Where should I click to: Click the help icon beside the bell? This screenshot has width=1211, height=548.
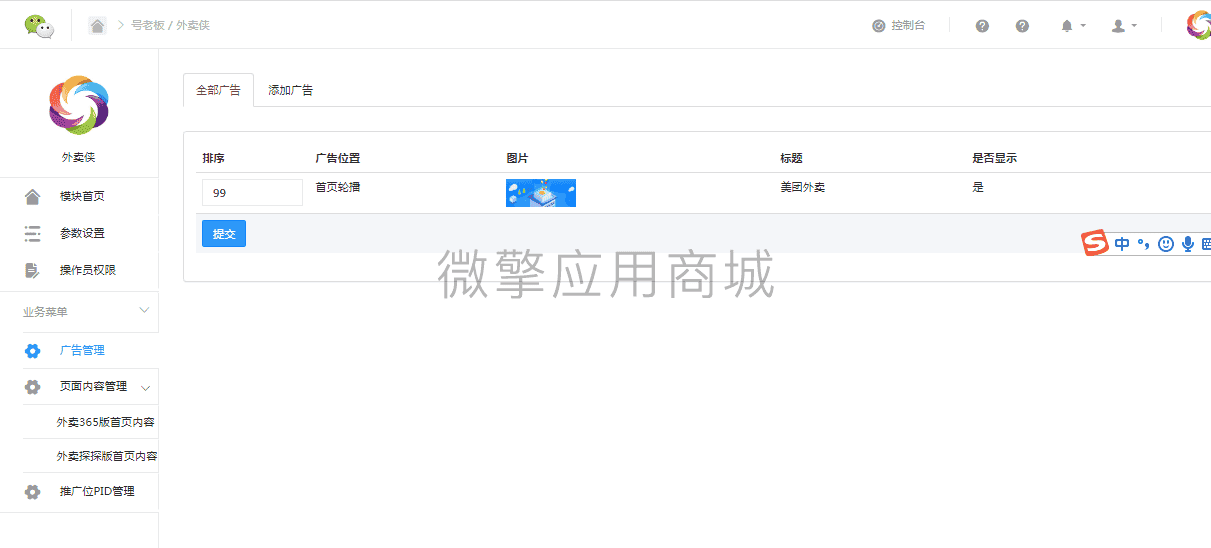[1022, 26]
